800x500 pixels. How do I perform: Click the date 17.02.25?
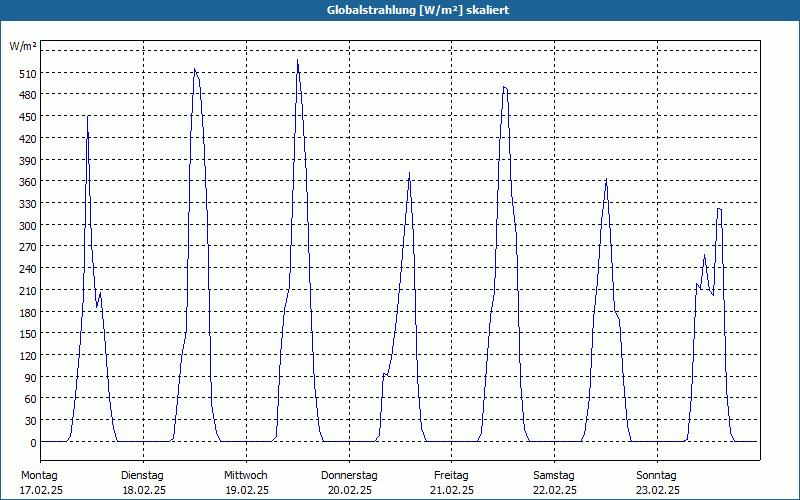41,490
